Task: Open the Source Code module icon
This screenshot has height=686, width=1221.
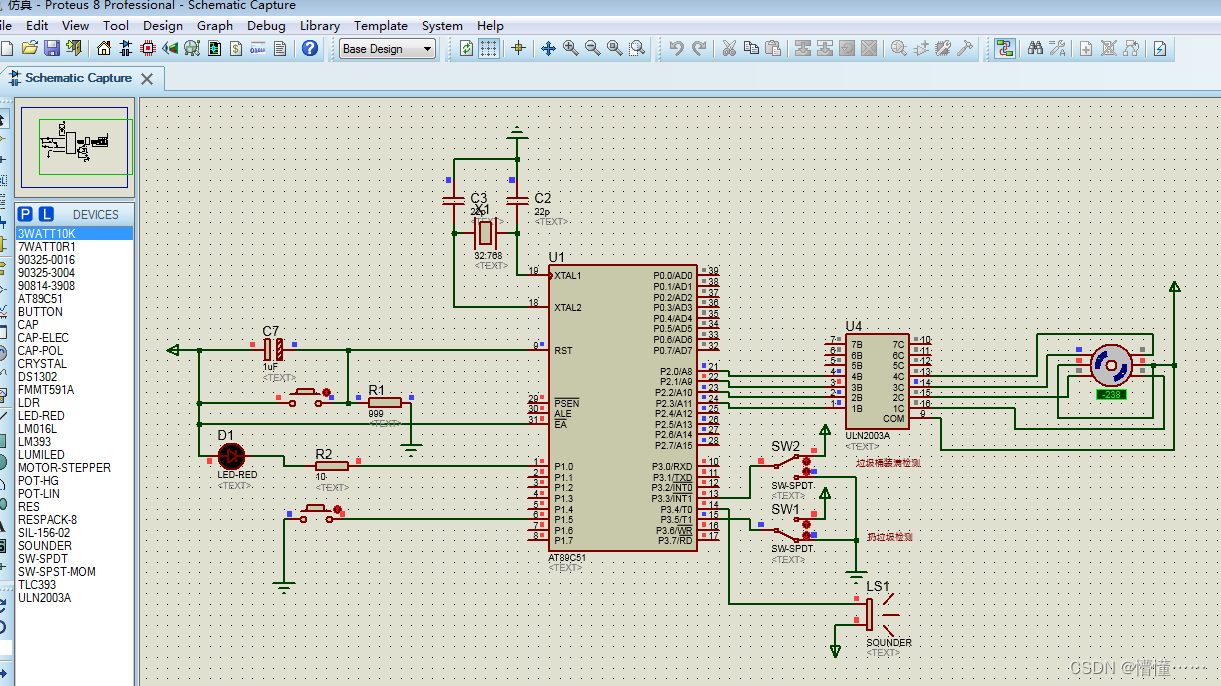Action: pyautogui.click(x=258, y=48)
